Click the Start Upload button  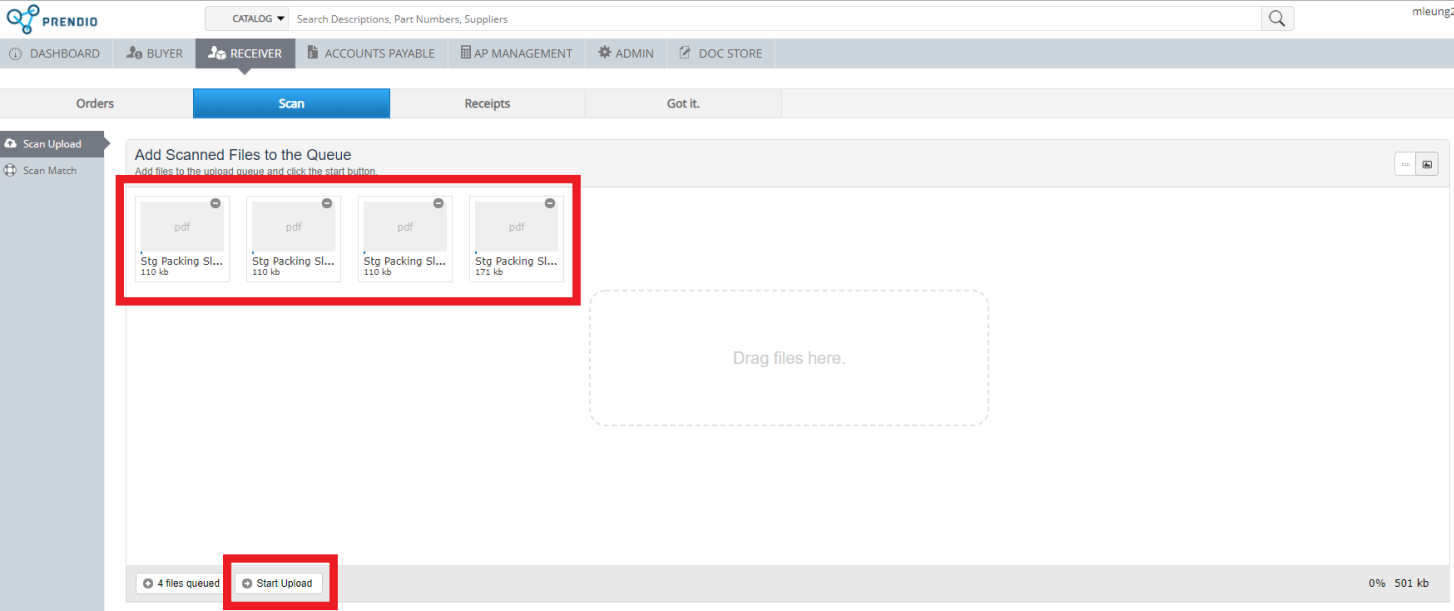point(278,583)
